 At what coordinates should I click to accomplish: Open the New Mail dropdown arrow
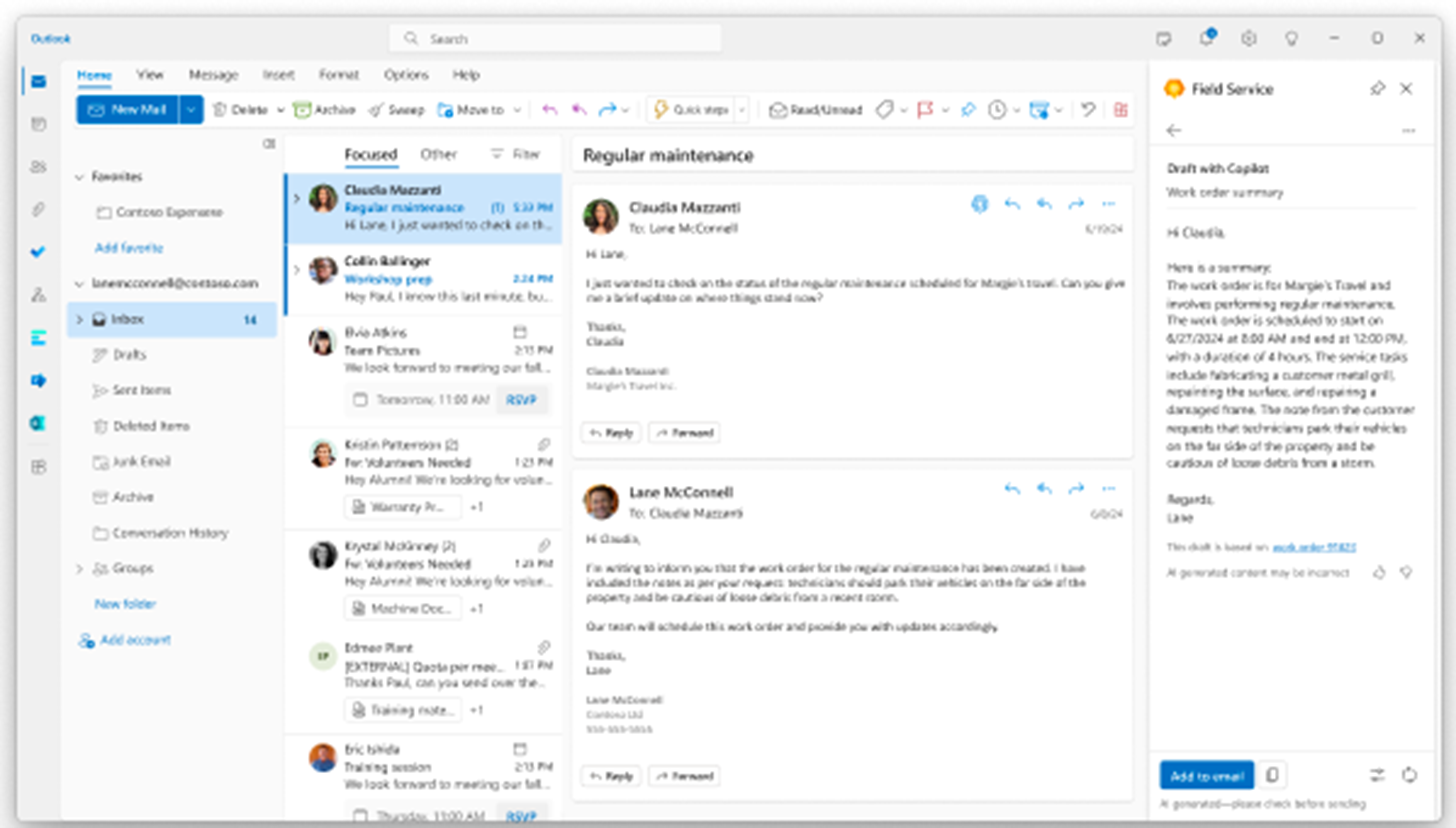pyautogui.click(x=191, y=110)
